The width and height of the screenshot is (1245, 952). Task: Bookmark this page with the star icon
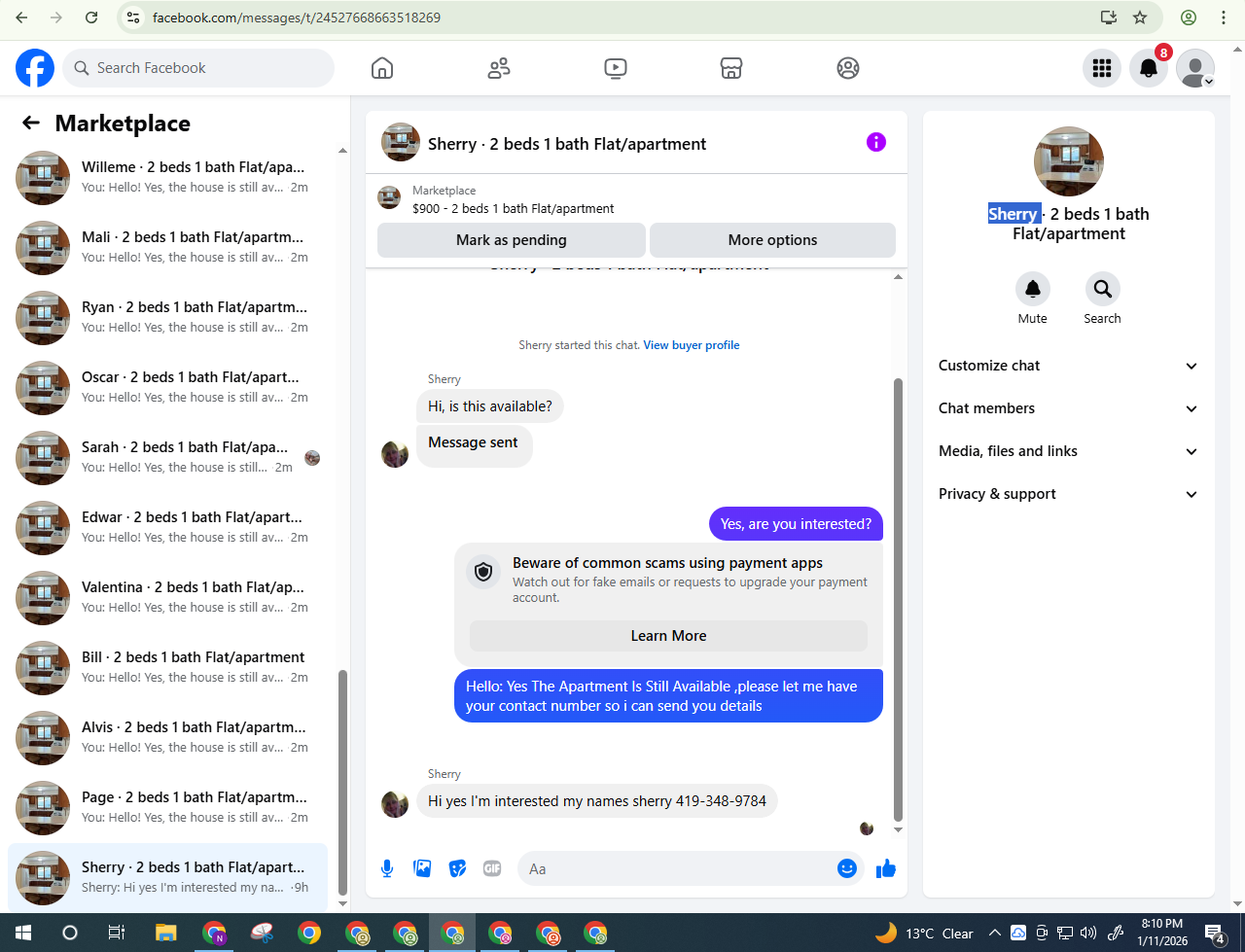pos(1140,18)
